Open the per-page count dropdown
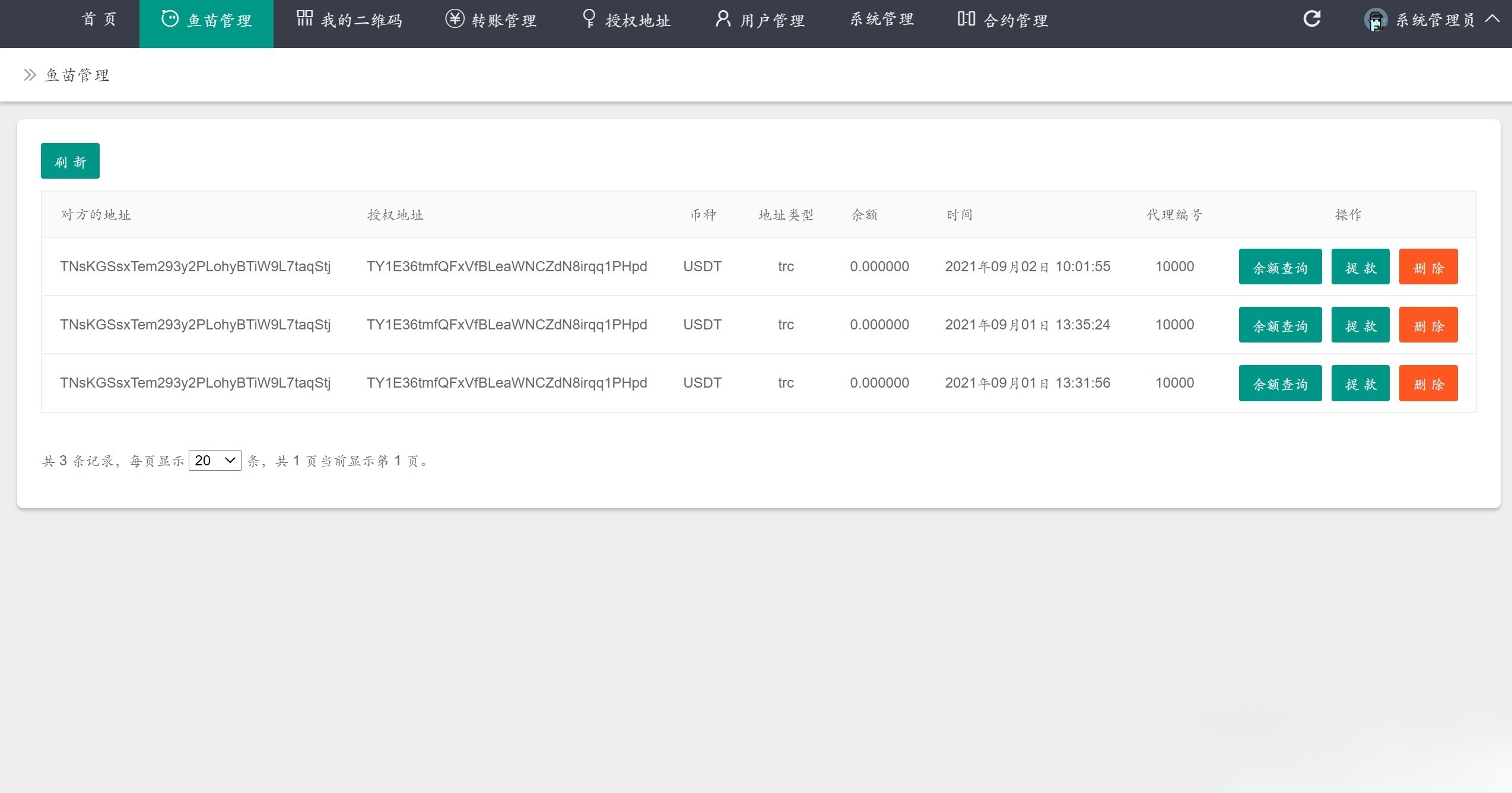Screen dimensions: 1512x793 pyautogui.click(x=215, y=460)
